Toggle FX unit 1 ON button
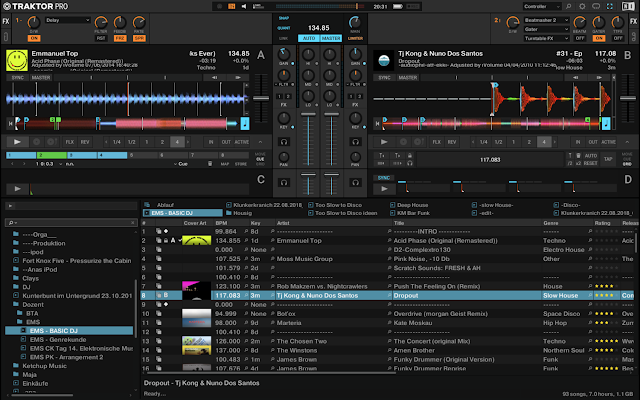 tap(34, 38)
